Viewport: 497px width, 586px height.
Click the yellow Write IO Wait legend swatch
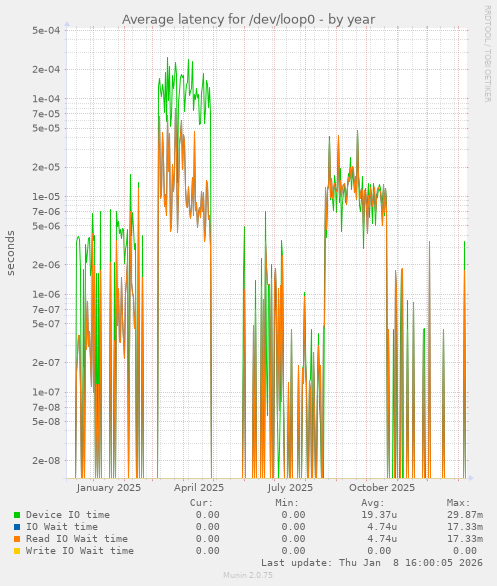pyautogui.click(x=17, y=551)
